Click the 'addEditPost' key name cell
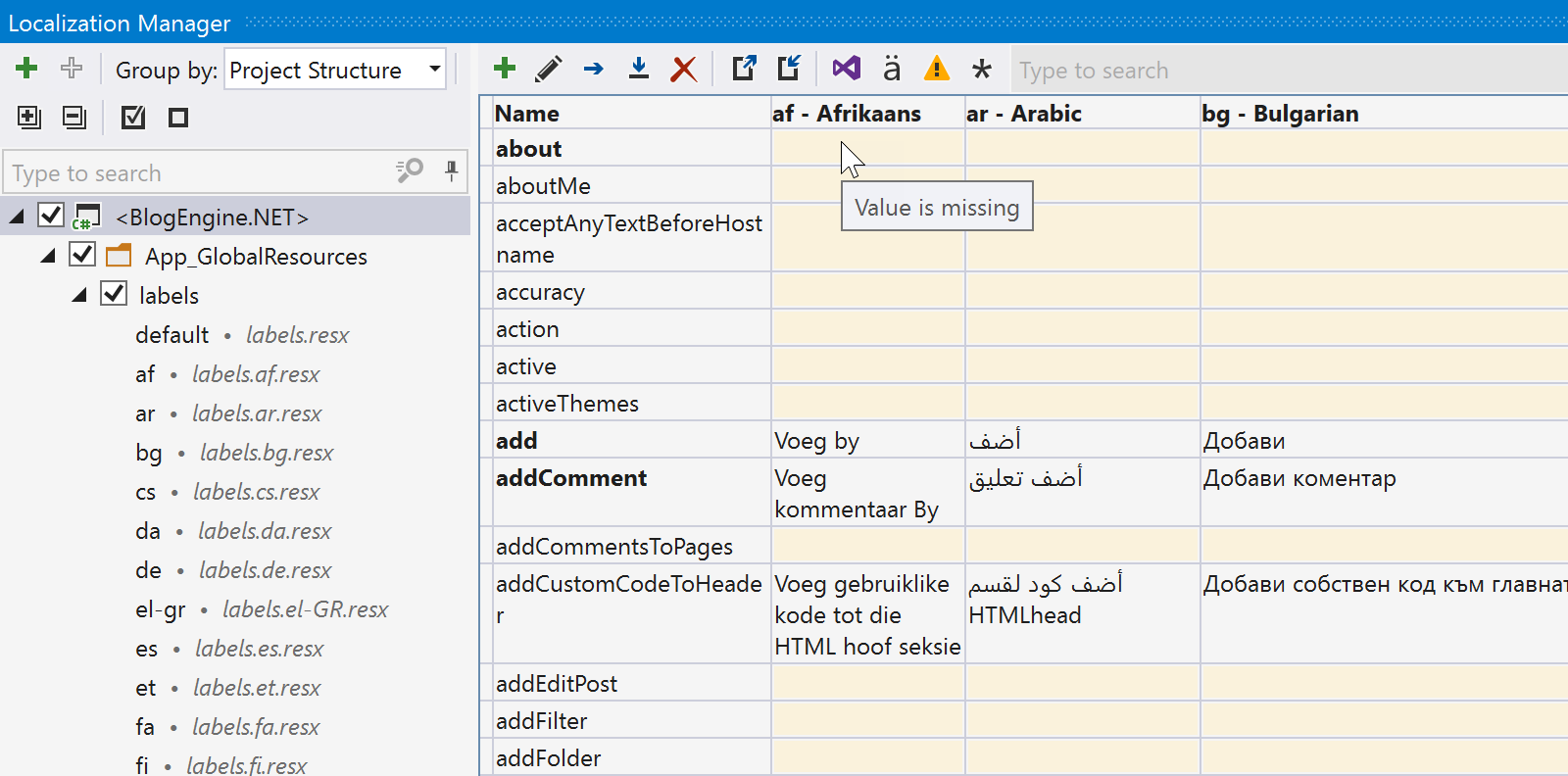Screen dimensions: 1568x776 coord(631,683)
